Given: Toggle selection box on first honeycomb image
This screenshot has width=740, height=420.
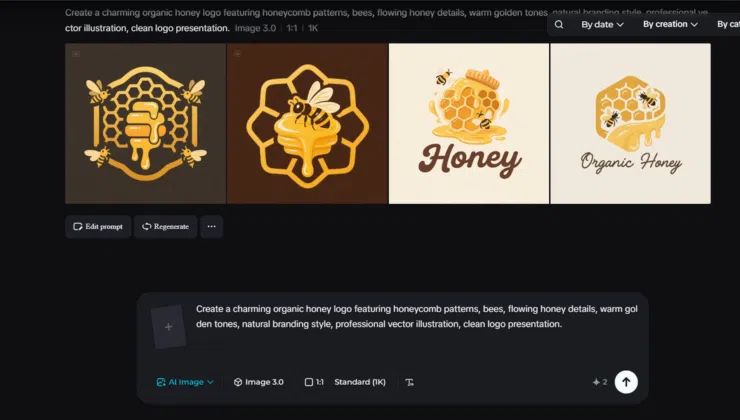Looking at the screenshot, I should (76, 54).
